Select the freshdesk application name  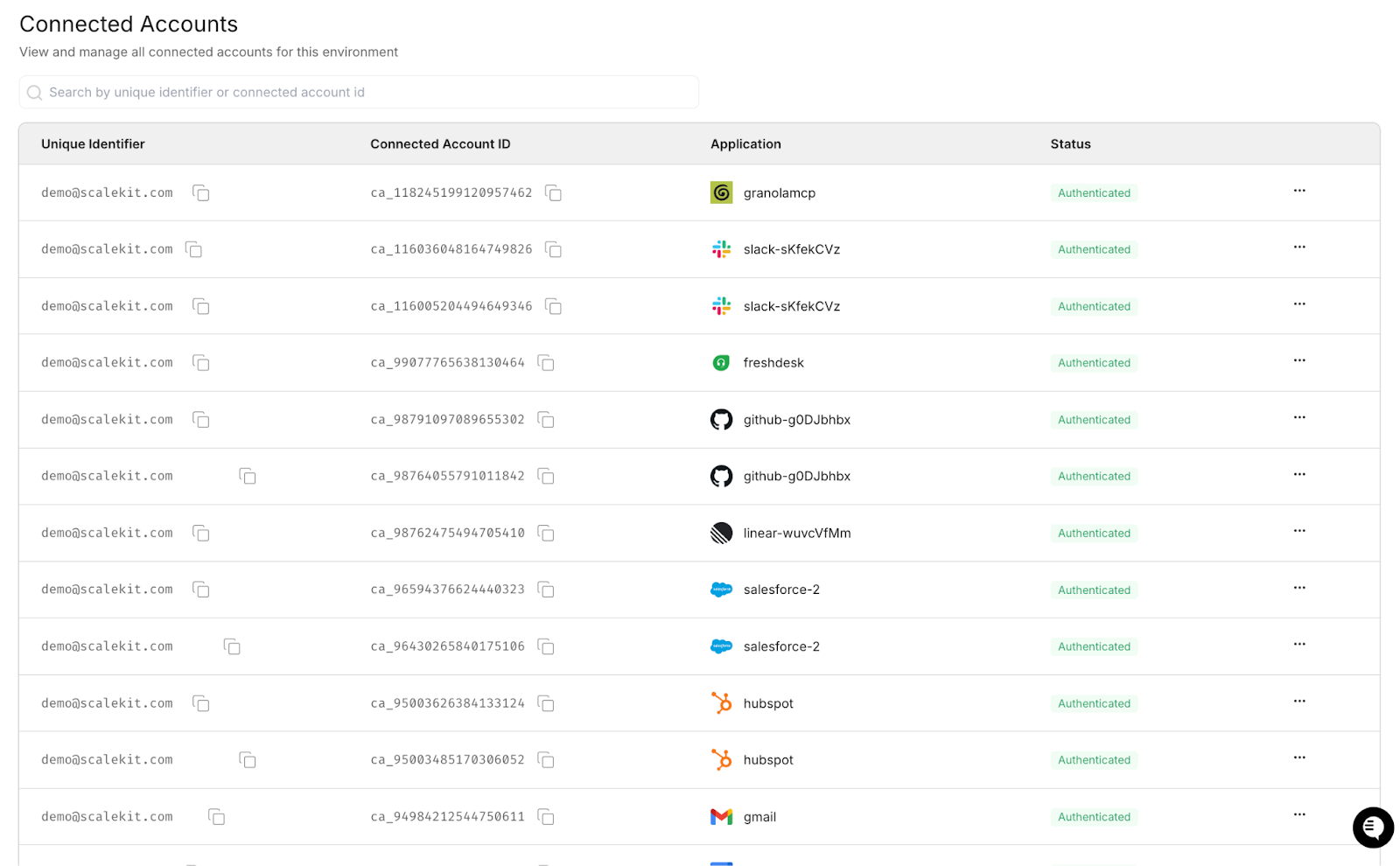[x=773, y=363]
